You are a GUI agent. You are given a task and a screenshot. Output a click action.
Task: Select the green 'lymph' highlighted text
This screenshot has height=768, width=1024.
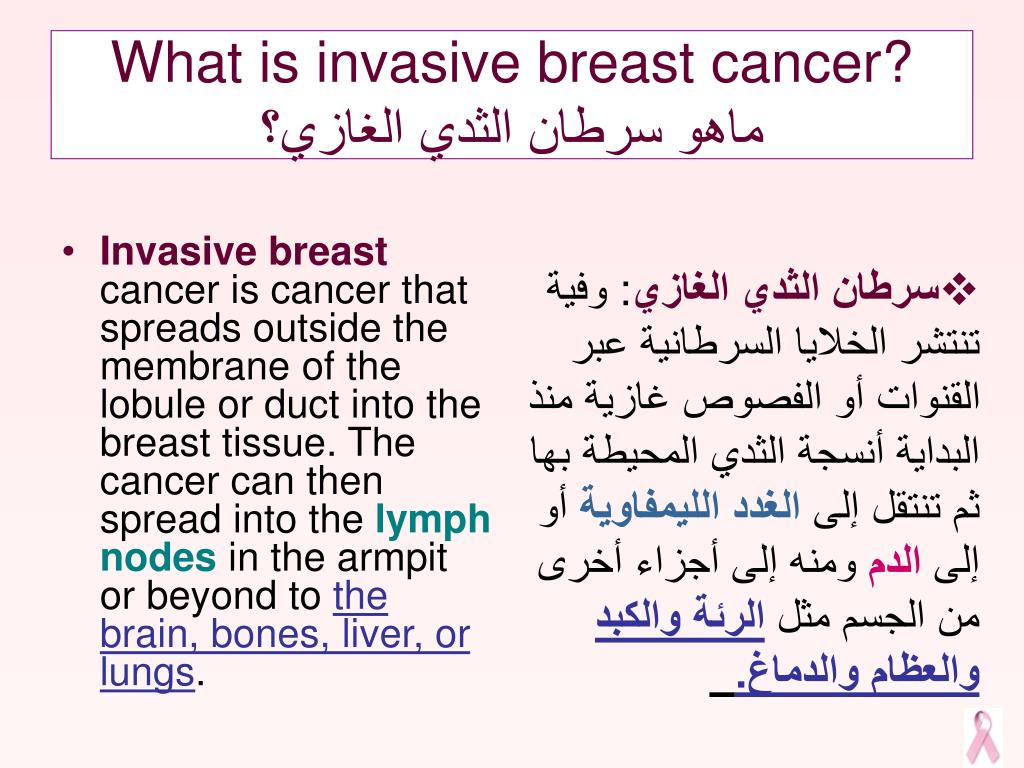[x=432, y=520]
